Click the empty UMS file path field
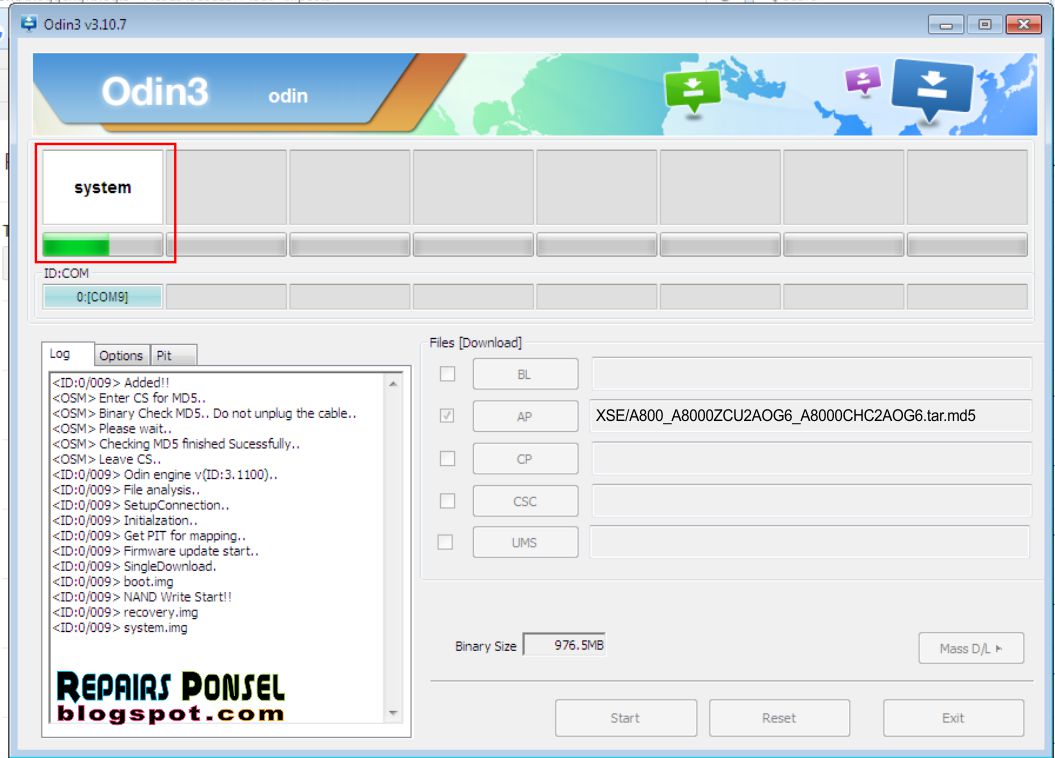 [809, 541]
